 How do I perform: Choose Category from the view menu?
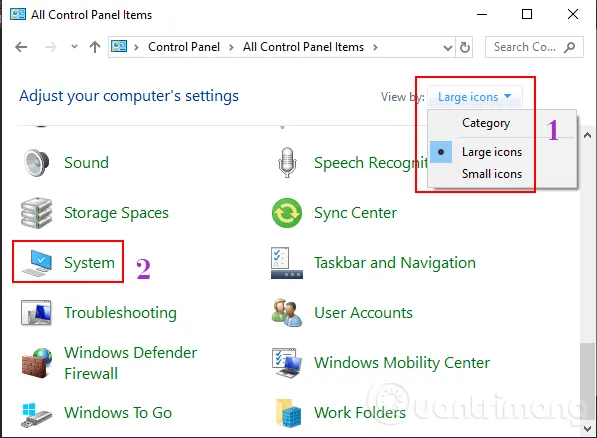pyautogui.click(x=486, y=123)
